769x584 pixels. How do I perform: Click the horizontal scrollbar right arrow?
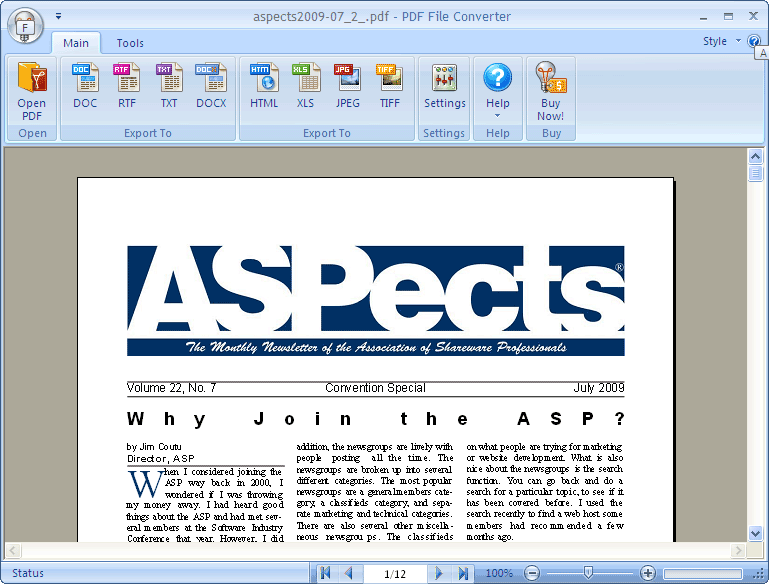(738, 551)
